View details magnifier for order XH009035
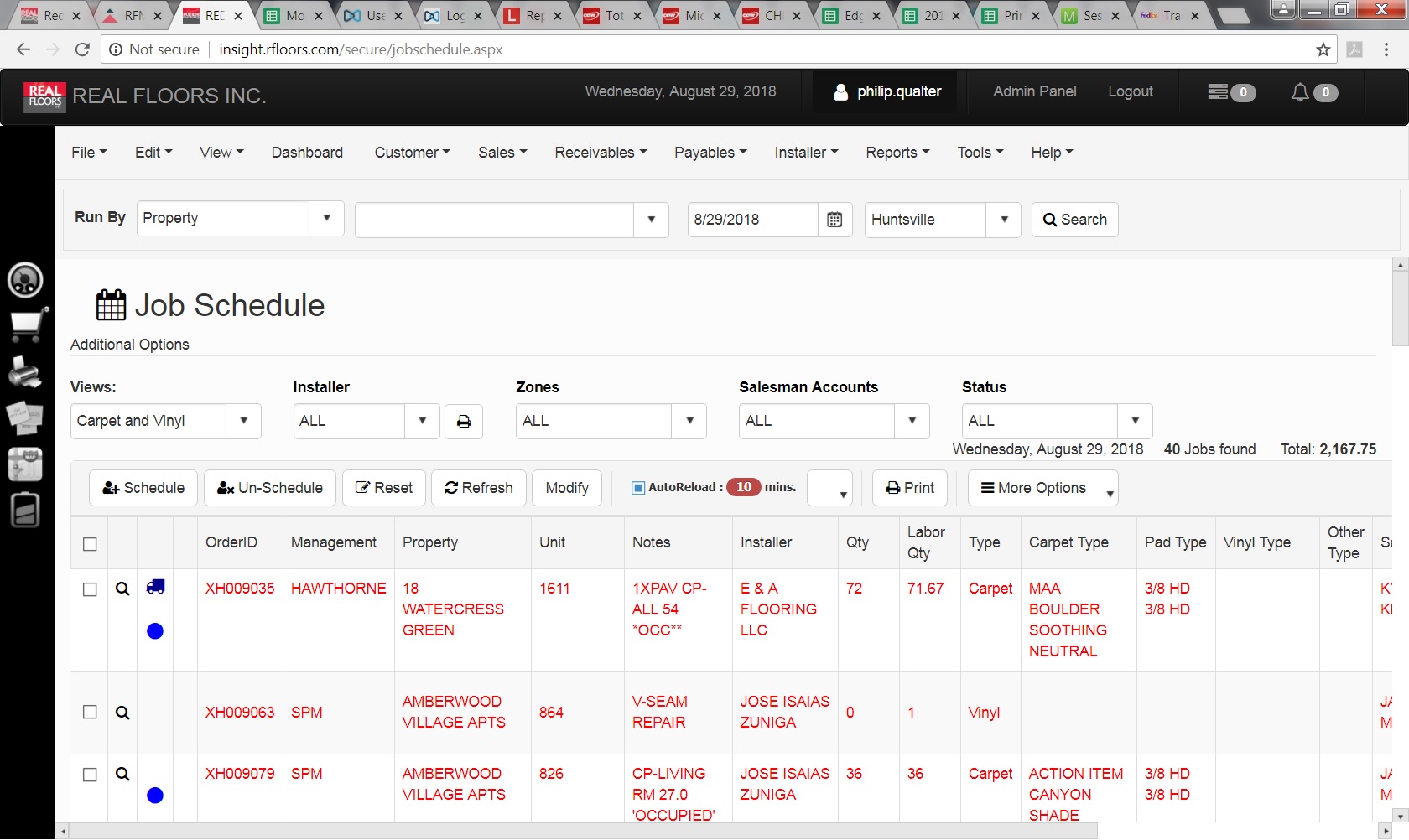 [x=122, y=589]
